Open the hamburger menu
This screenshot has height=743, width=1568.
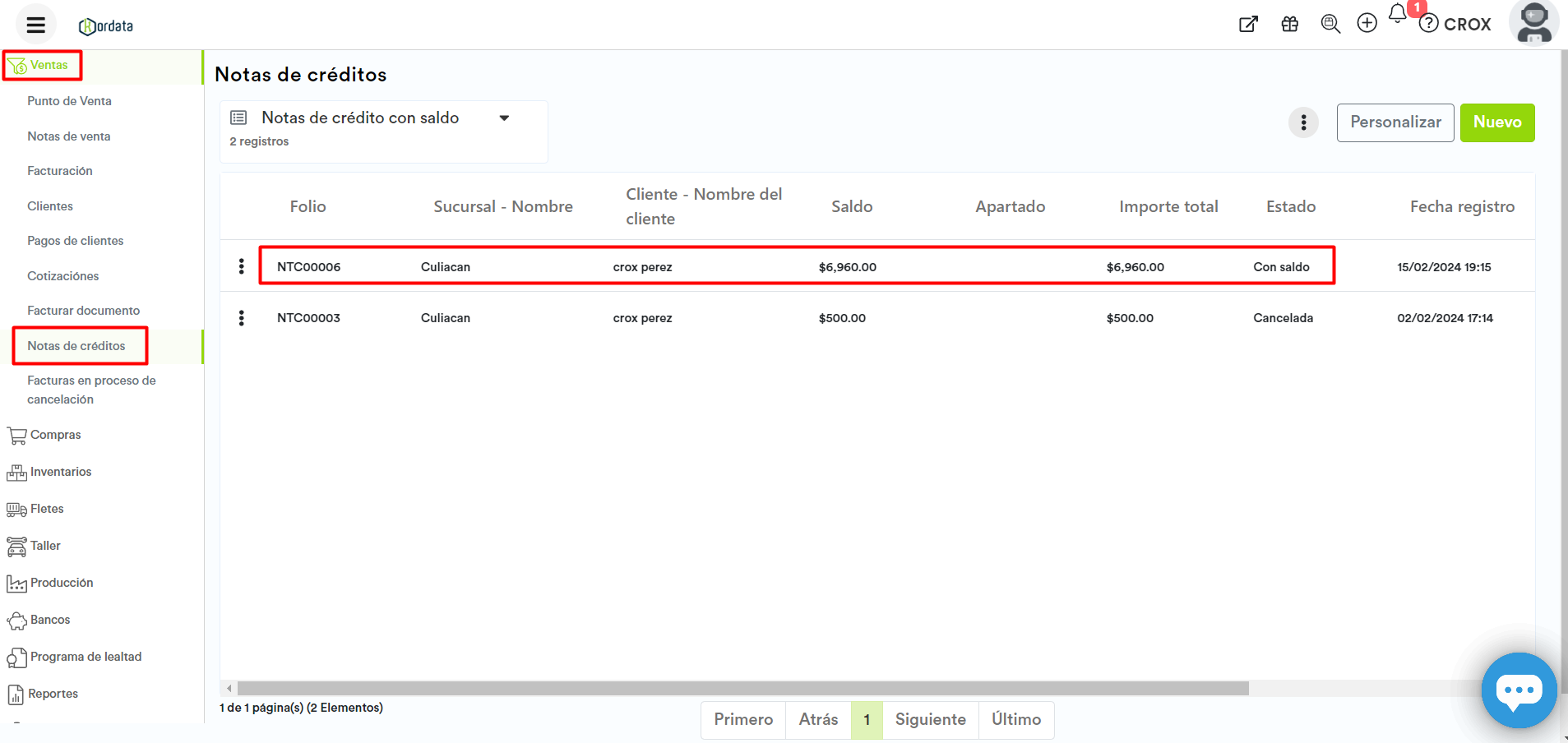pos(35,25)
